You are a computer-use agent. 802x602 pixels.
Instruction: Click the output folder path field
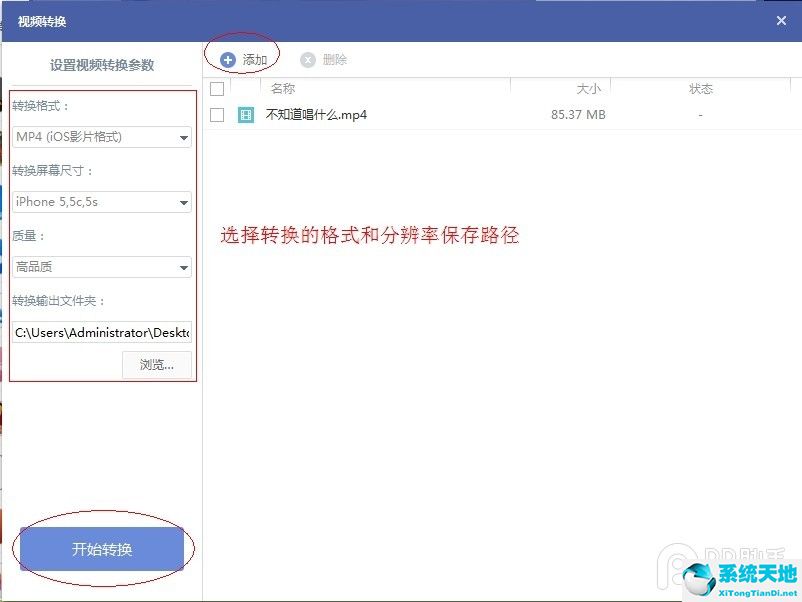click(x=101, y=332)
